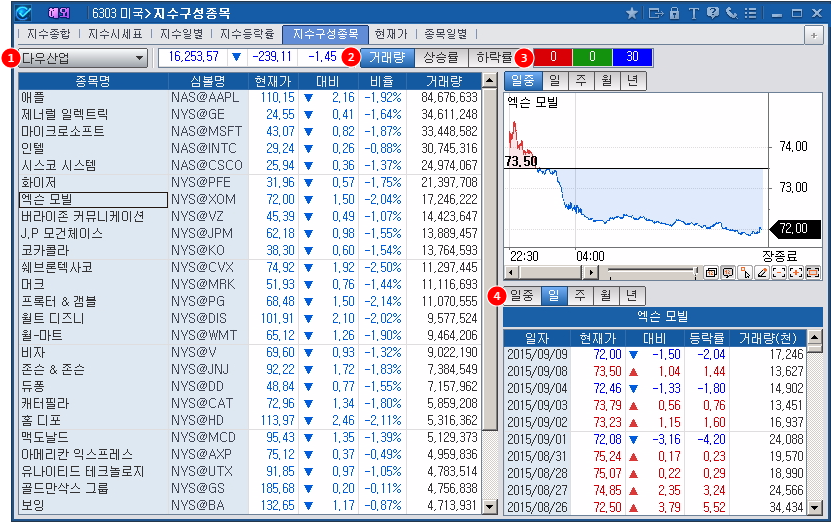This screenshot has width=832, height=523.
Task: Switch to 지수시세표 tab
Action: coord(115,34)
